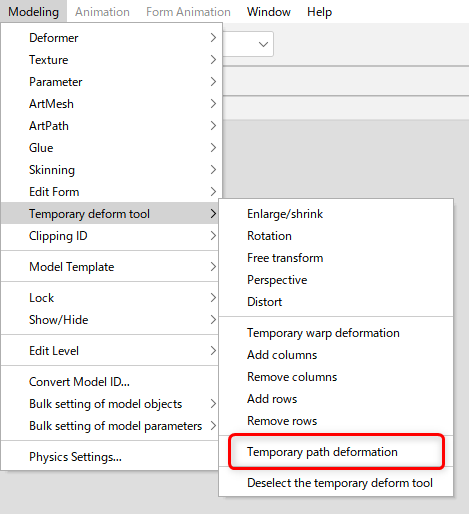Click Remove rows entry
The height and width of the screenshot is (514, 469).
[x=336, y=421]
